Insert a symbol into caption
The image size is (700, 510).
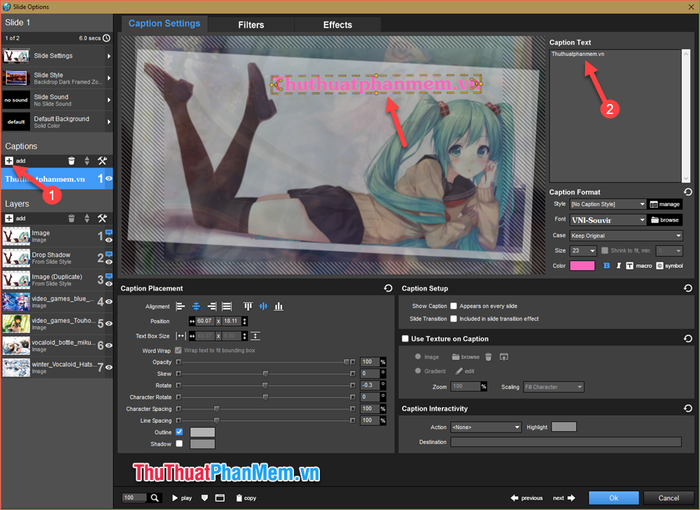(669, 266)
